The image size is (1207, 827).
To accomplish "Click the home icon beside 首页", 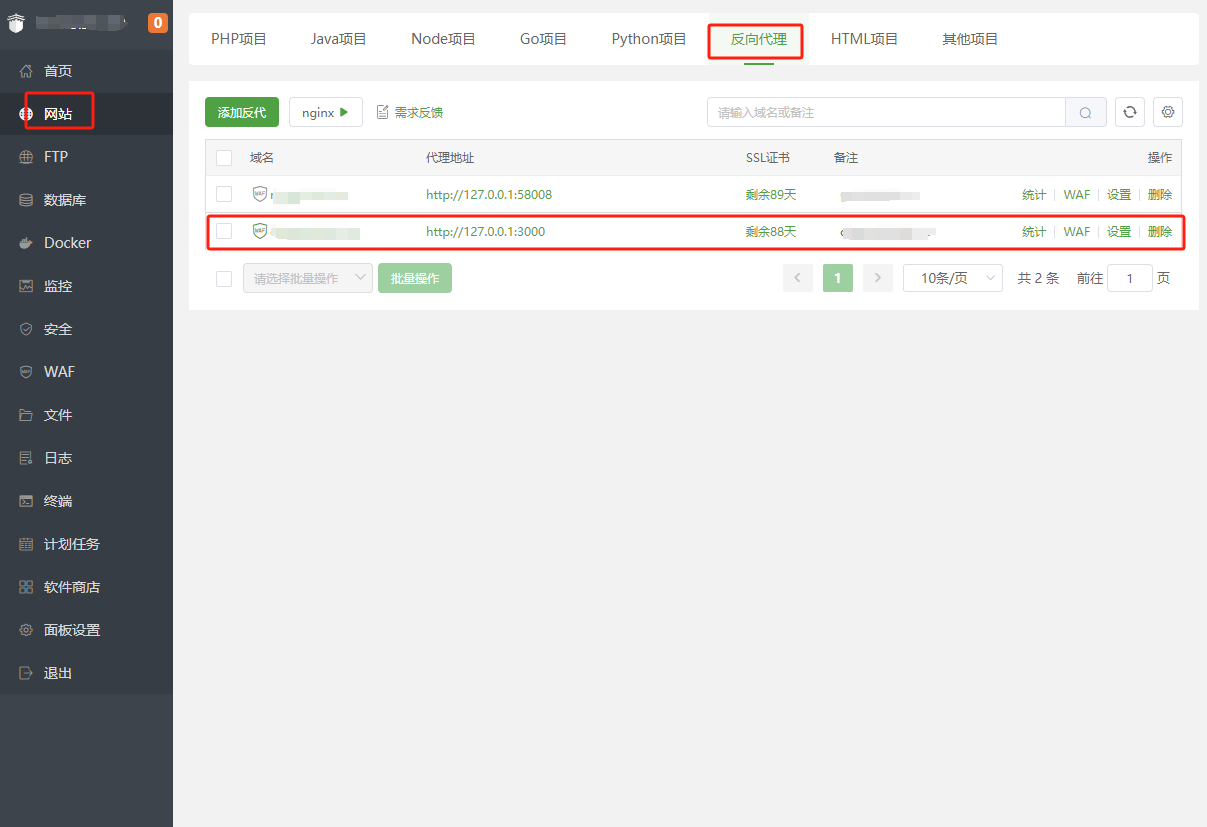I will pos(26,71).
